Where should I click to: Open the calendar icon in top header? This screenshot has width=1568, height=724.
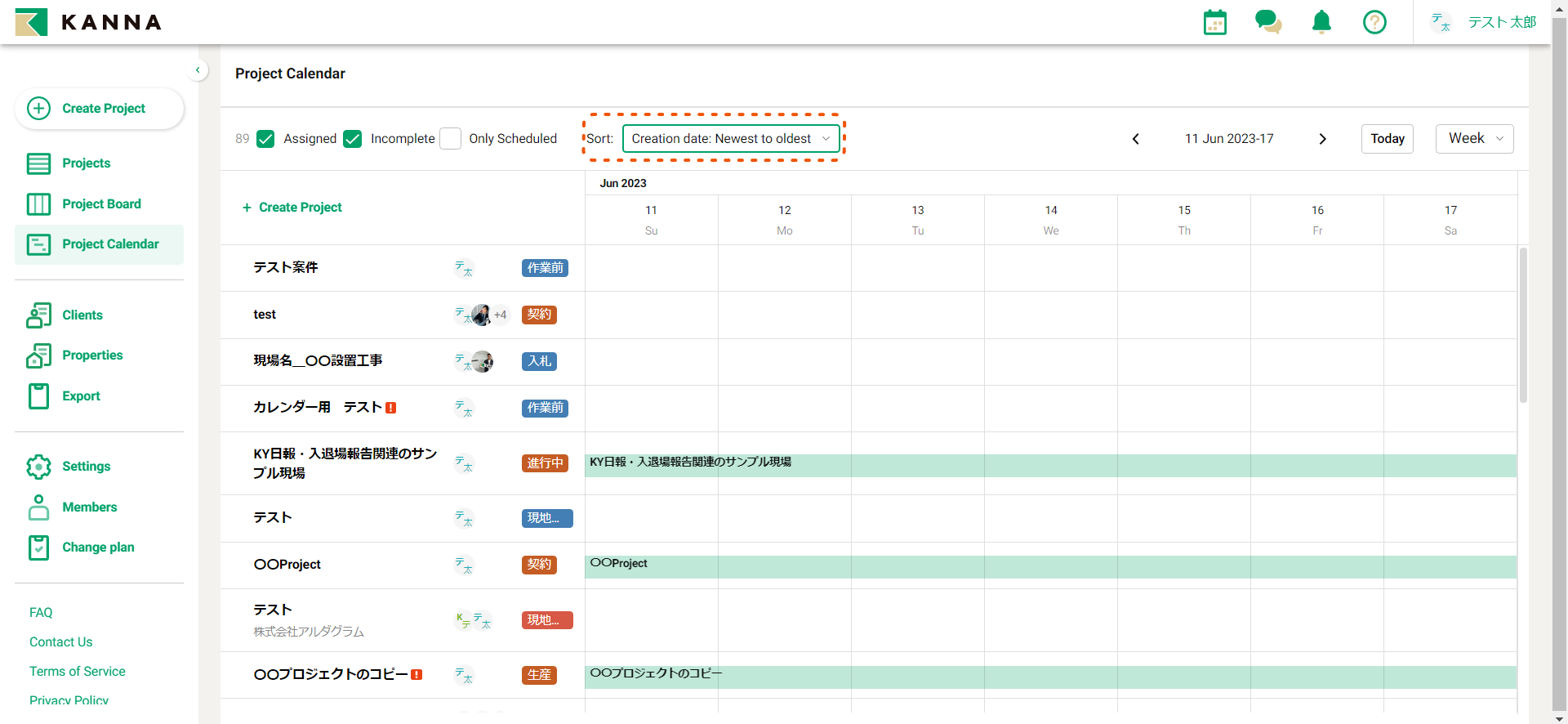tap(1215, 22)
